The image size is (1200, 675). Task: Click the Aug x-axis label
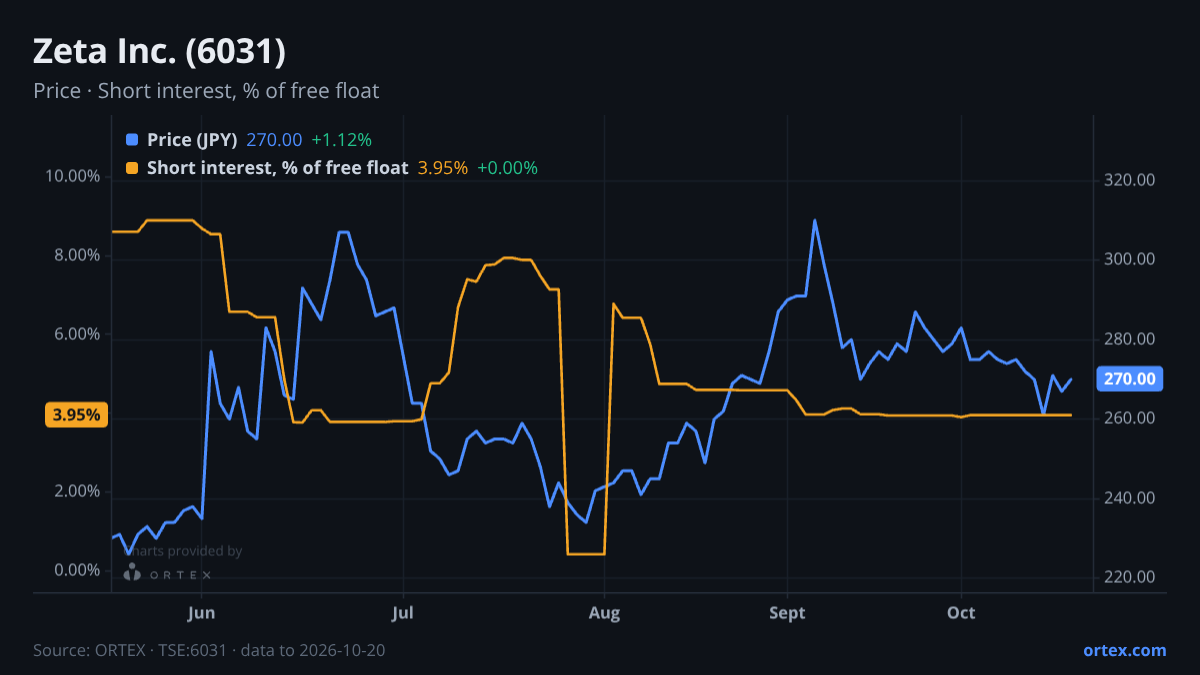[604, 612]
